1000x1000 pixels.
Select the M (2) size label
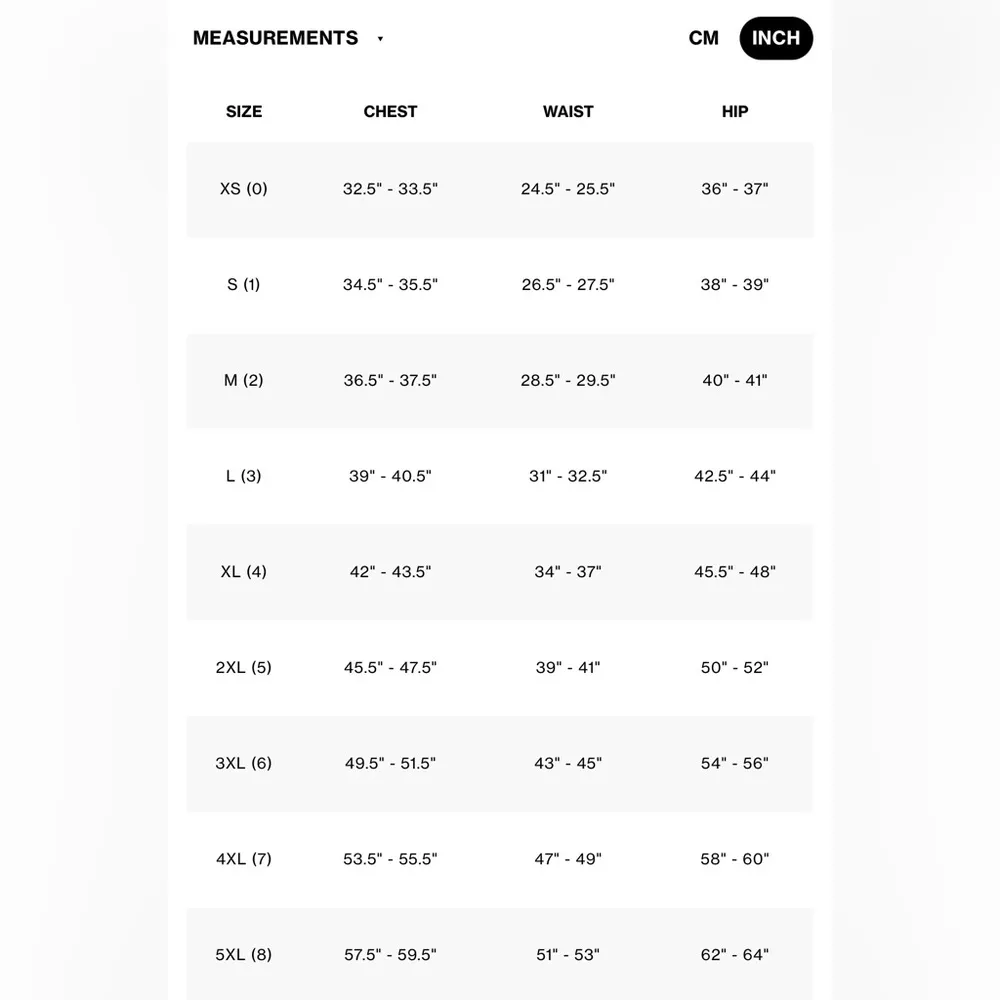(244, 380)
